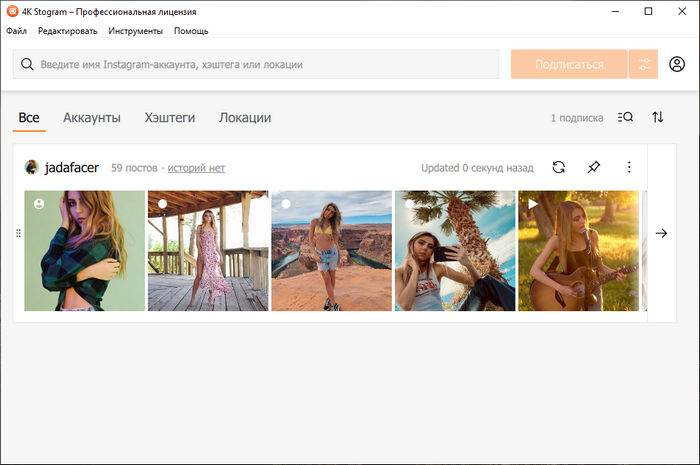Image resolution: width=700 pixels, height=465 pixels.
Task: Click the Updated 0 секунд назад text
Action: 477,168
